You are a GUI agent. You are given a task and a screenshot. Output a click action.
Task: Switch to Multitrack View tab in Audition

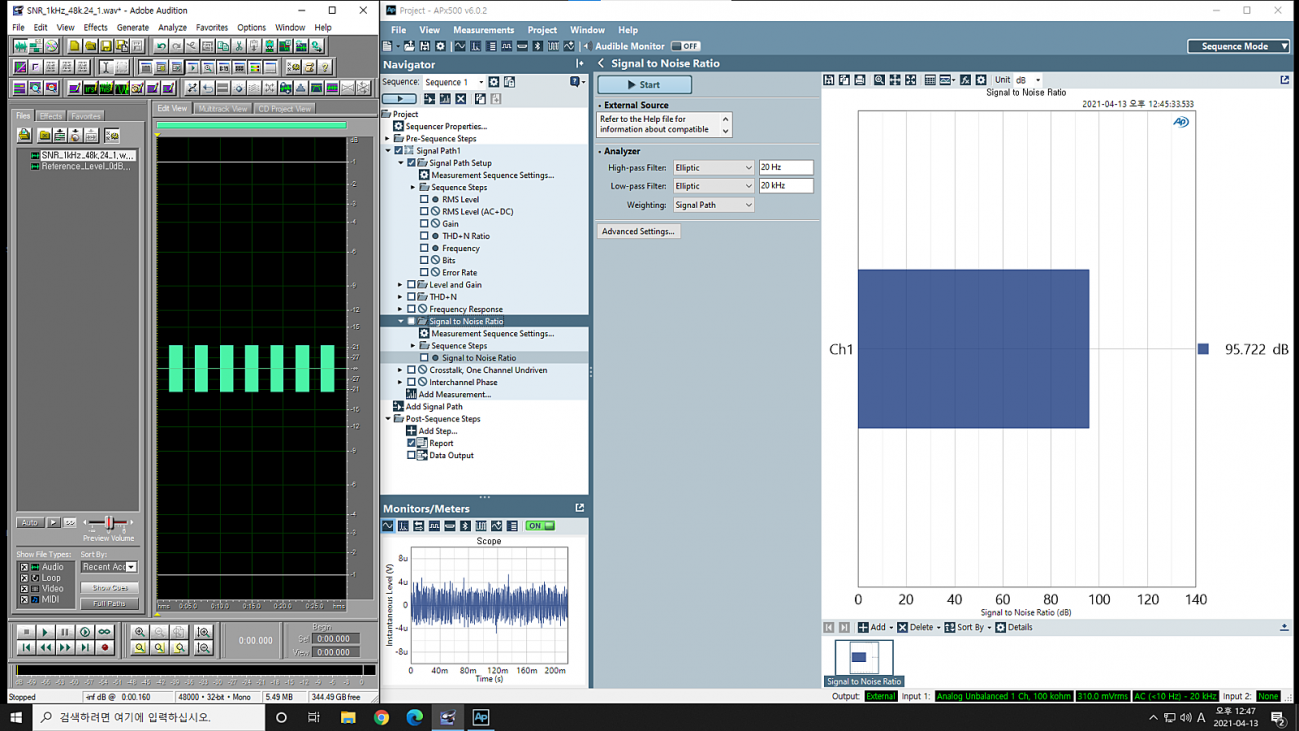(x=222, y=108)
